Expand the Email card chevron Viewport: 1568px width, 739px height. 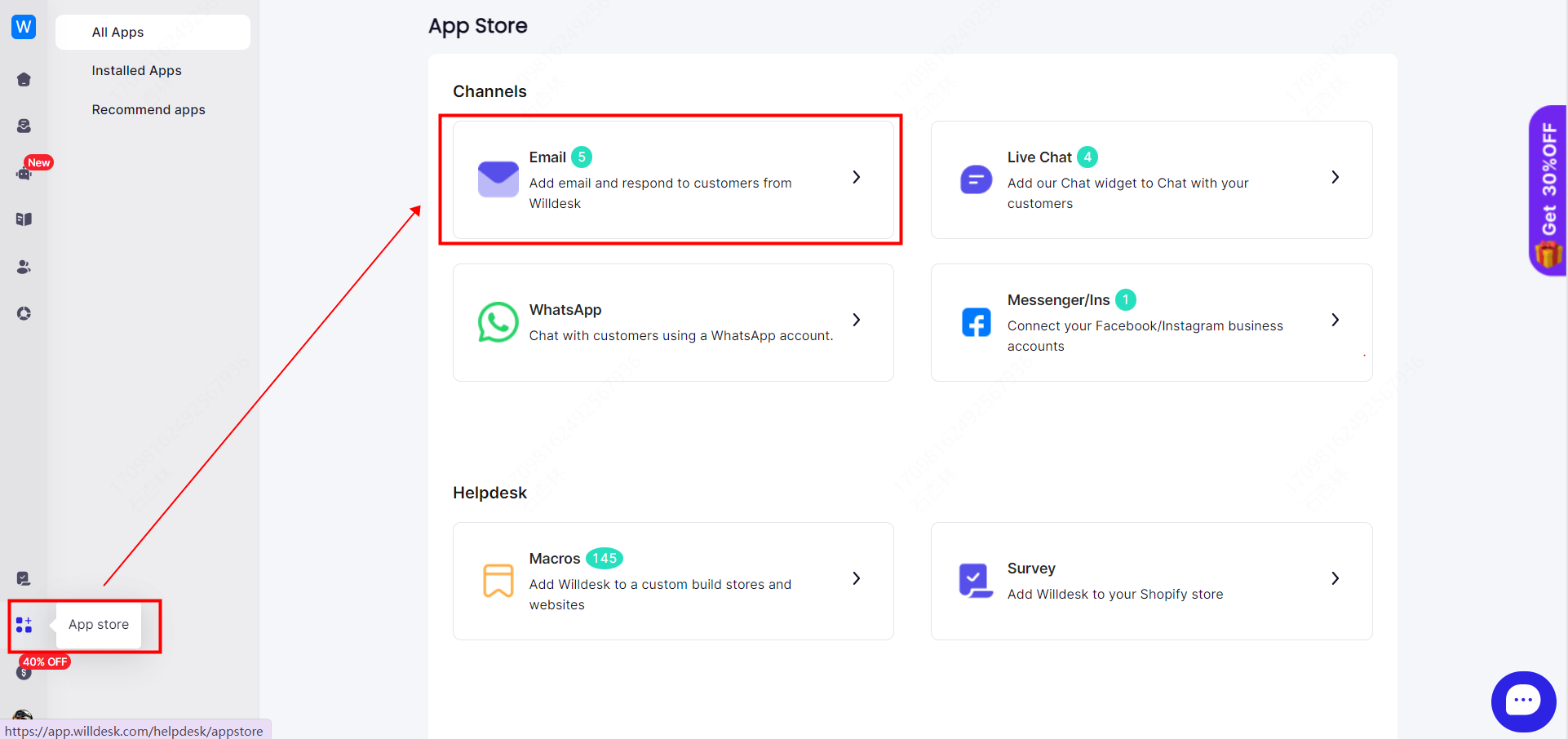(x=856, y=177)
